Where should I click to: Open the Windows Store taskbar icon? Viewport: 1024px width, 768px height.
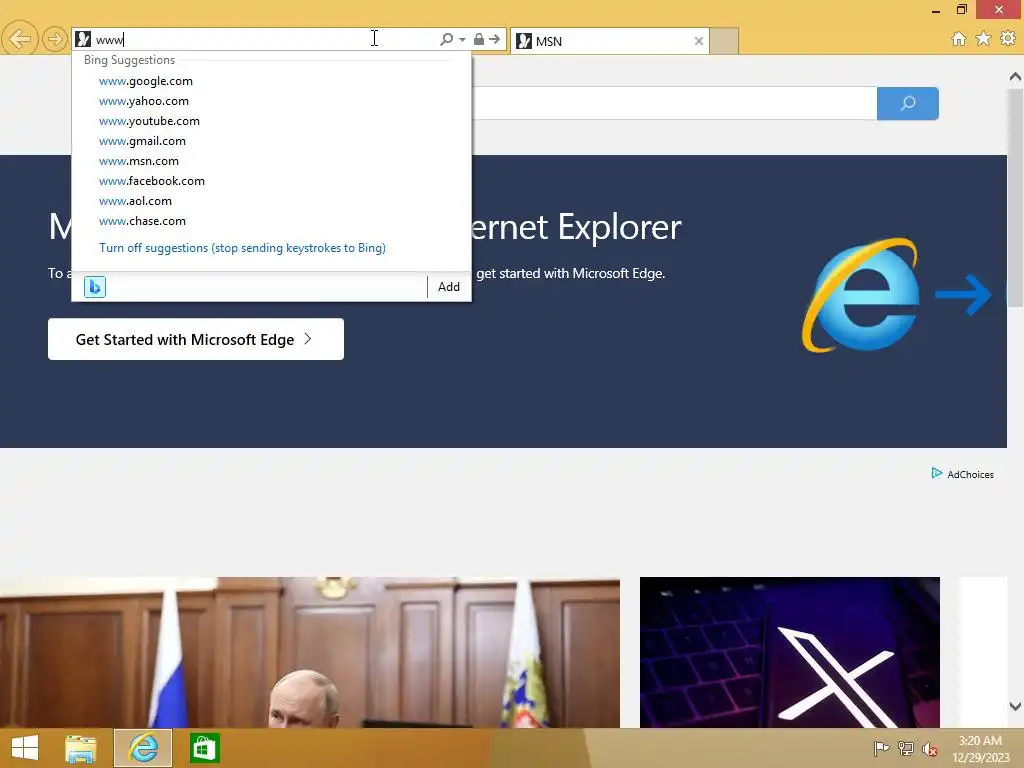click(204, 748)
